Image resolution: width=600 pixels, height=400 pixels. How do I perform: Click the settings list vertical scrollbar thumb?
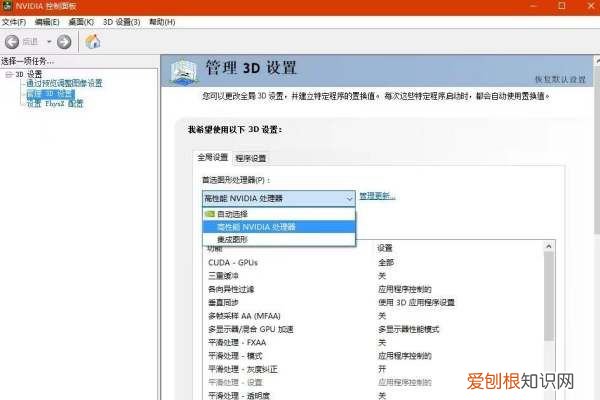(549, 296)
